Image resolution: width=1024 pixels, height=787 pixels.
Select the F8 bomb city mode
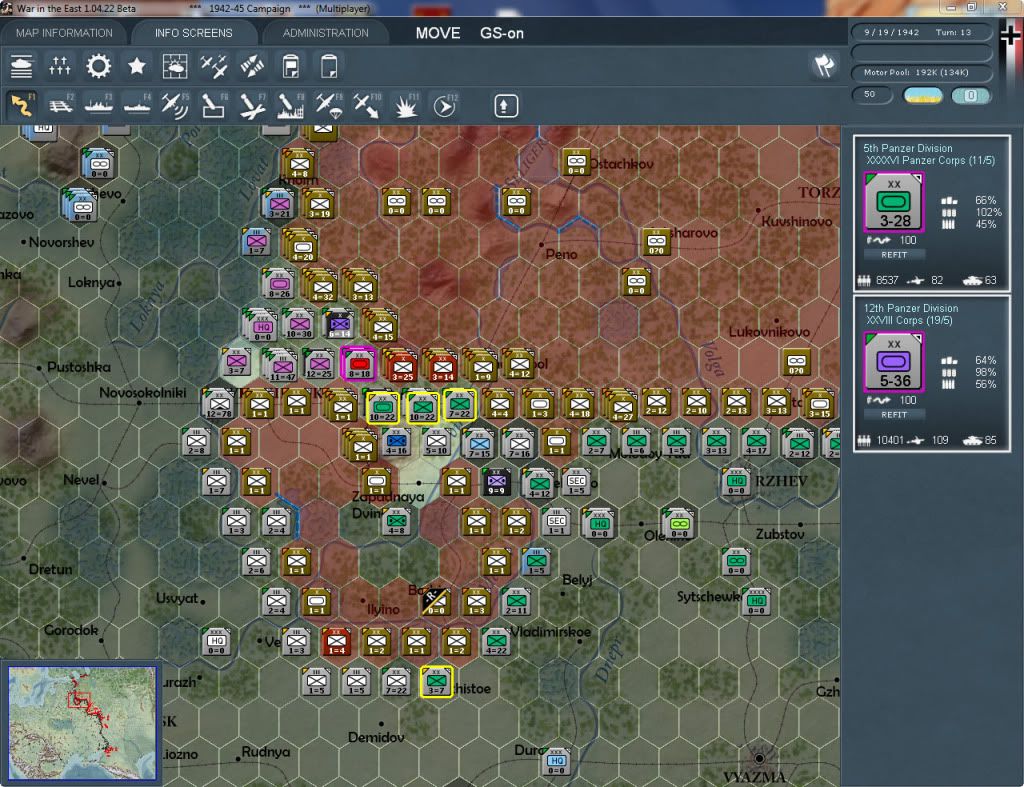[291, 105]
